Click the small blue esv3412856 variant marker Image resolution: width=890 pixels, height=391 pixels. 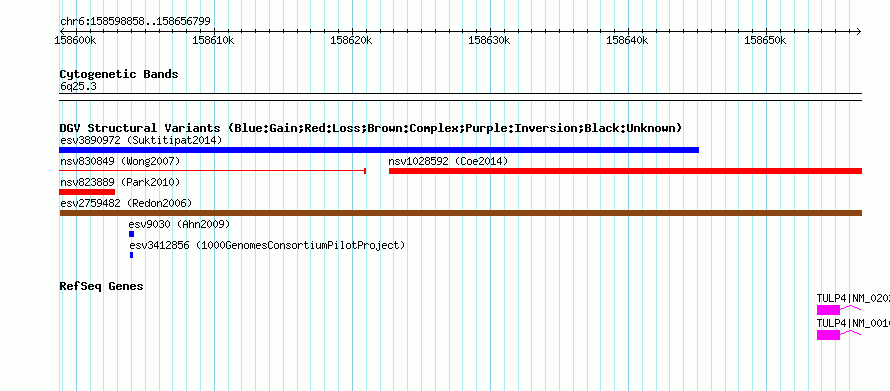132,255
